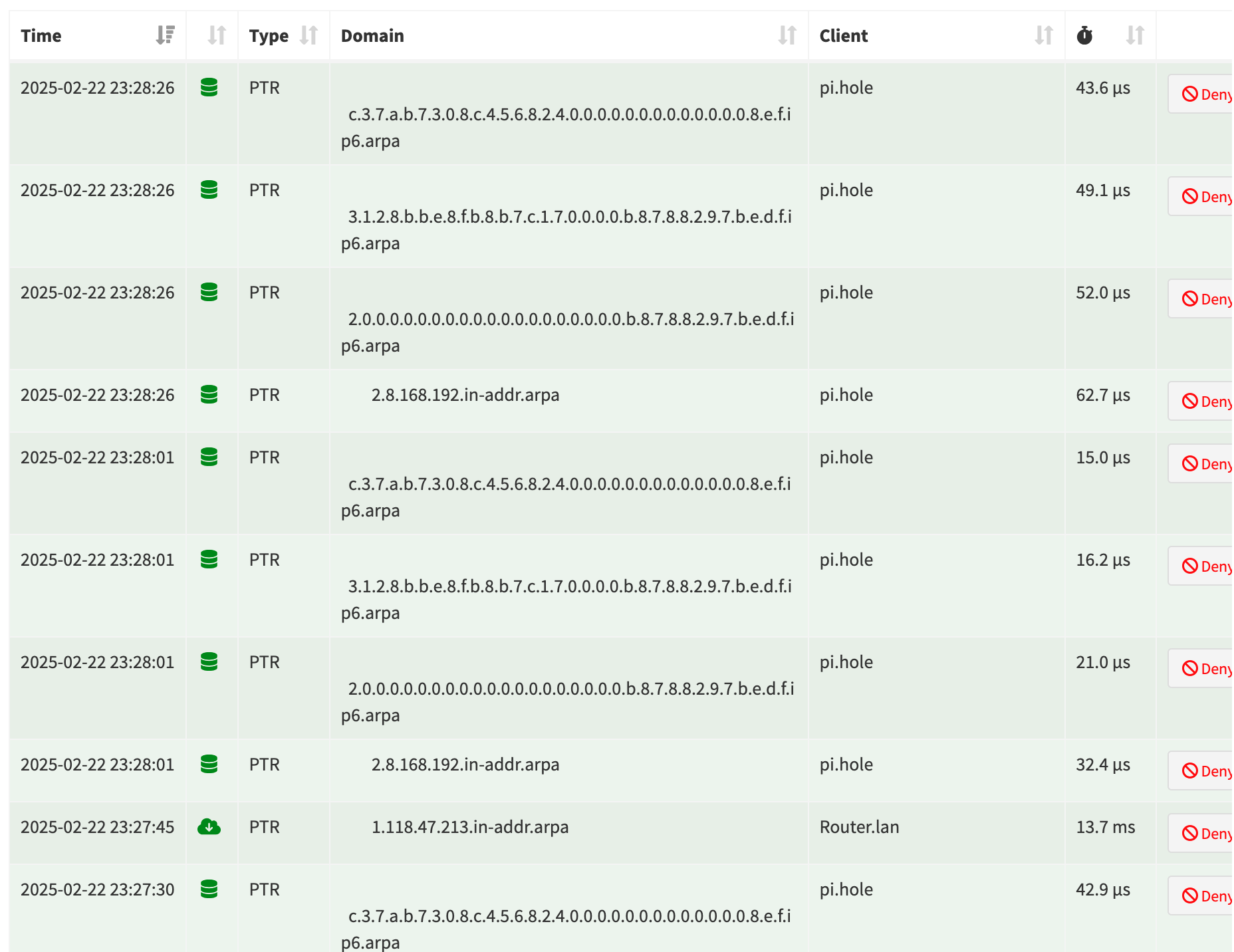Click the 2.0.0.0.0 ip6.arpa domain in 52.0 µs row
Screen dimensions: 1234x952
[568, 332]
